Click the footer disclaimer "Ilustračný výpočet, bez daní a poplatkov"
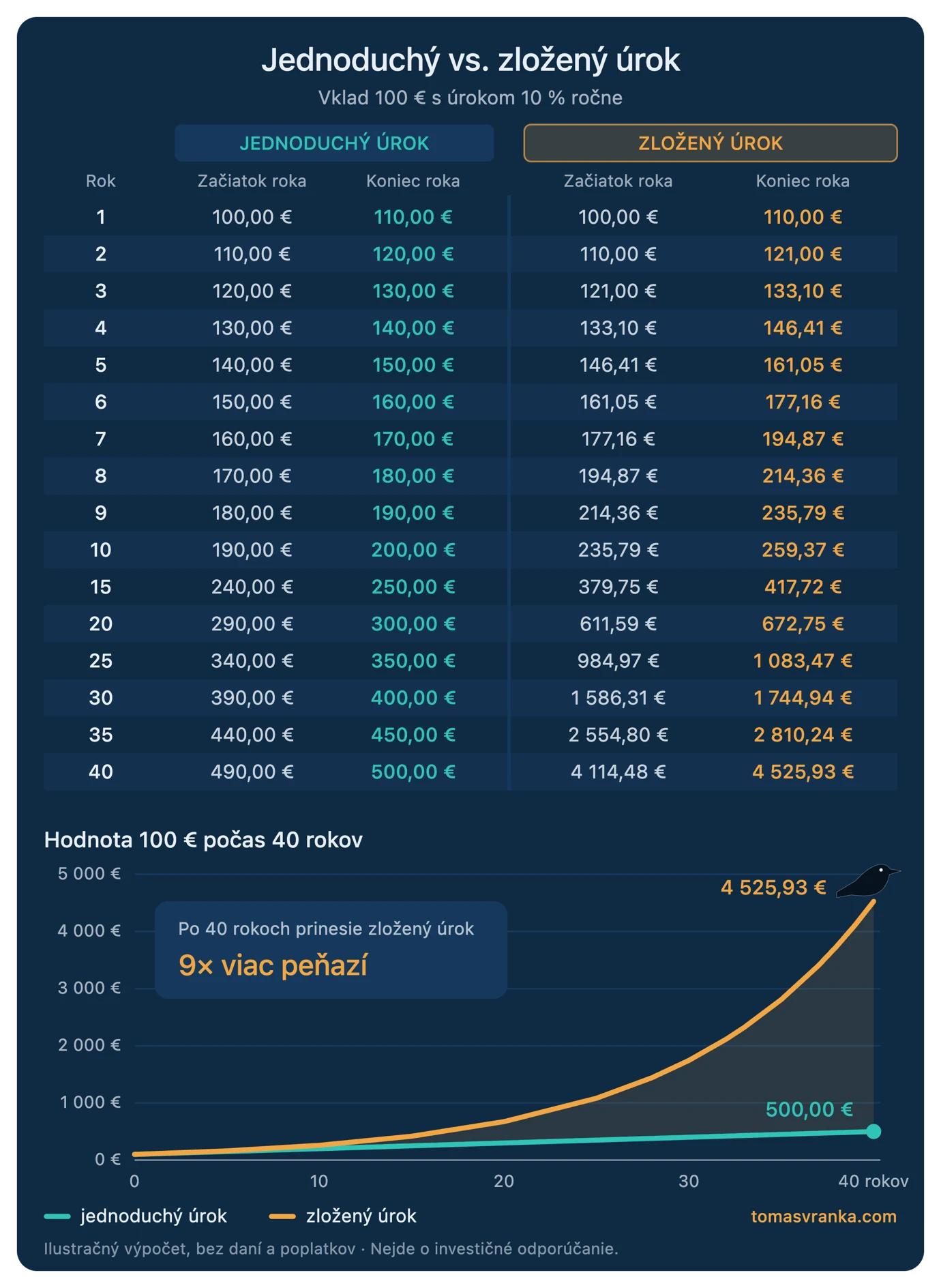 [200, 1249]
